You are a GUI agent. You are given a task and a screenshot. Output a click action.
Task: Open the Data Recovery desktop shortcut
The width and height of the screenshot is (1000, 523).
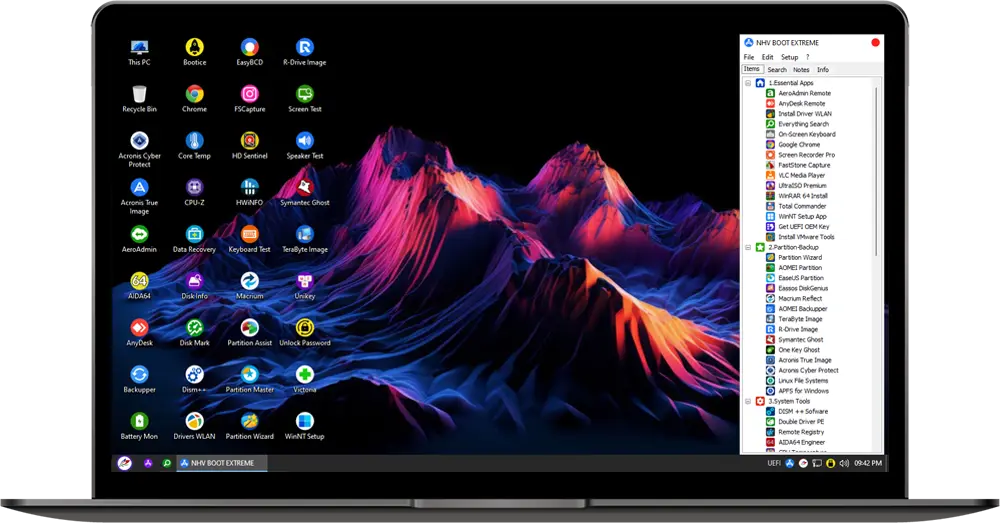coord(195,239)
